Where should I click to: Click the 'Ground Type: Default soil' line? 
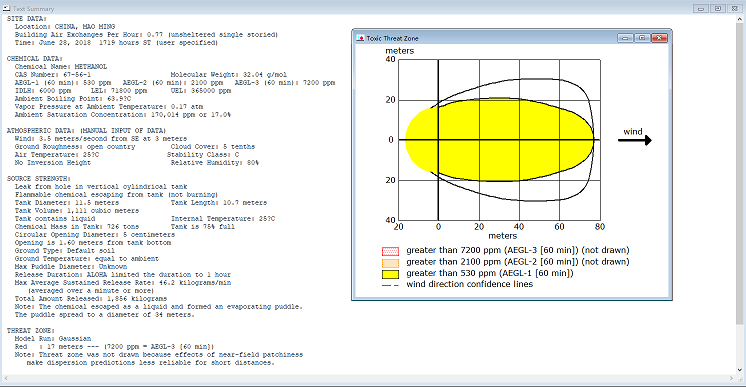tap(65, 251)
